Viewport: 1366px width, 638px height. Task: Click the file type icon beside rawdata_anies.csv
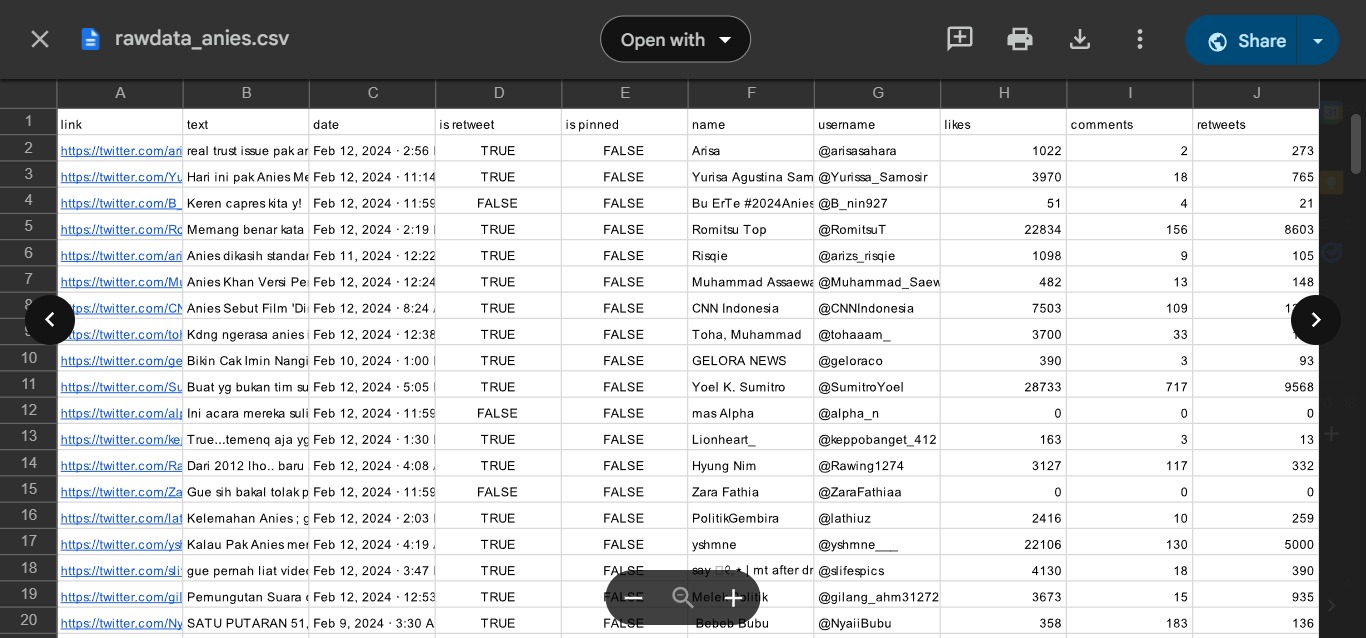click(91, 39)
